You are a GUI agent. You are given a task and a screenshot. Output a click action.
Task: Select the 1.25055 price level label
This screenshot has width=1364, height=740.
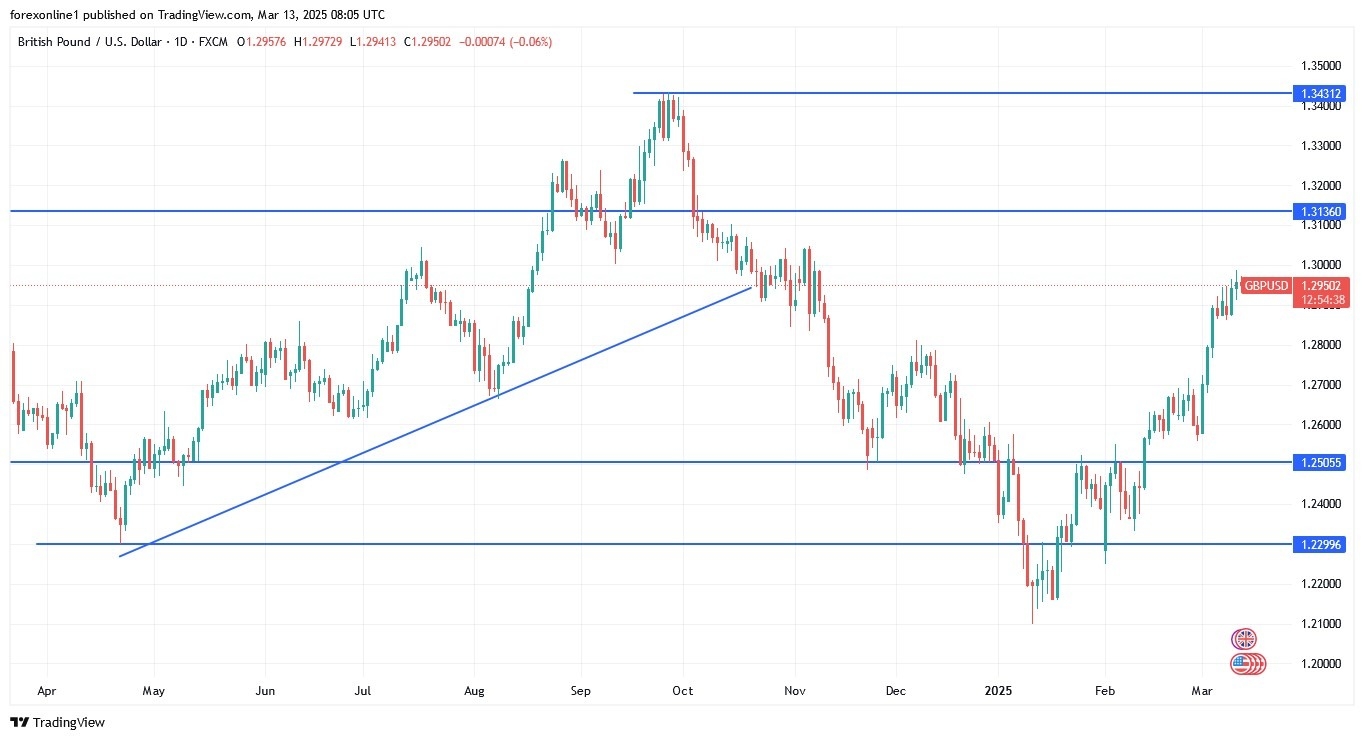(x=1321, y=463)
